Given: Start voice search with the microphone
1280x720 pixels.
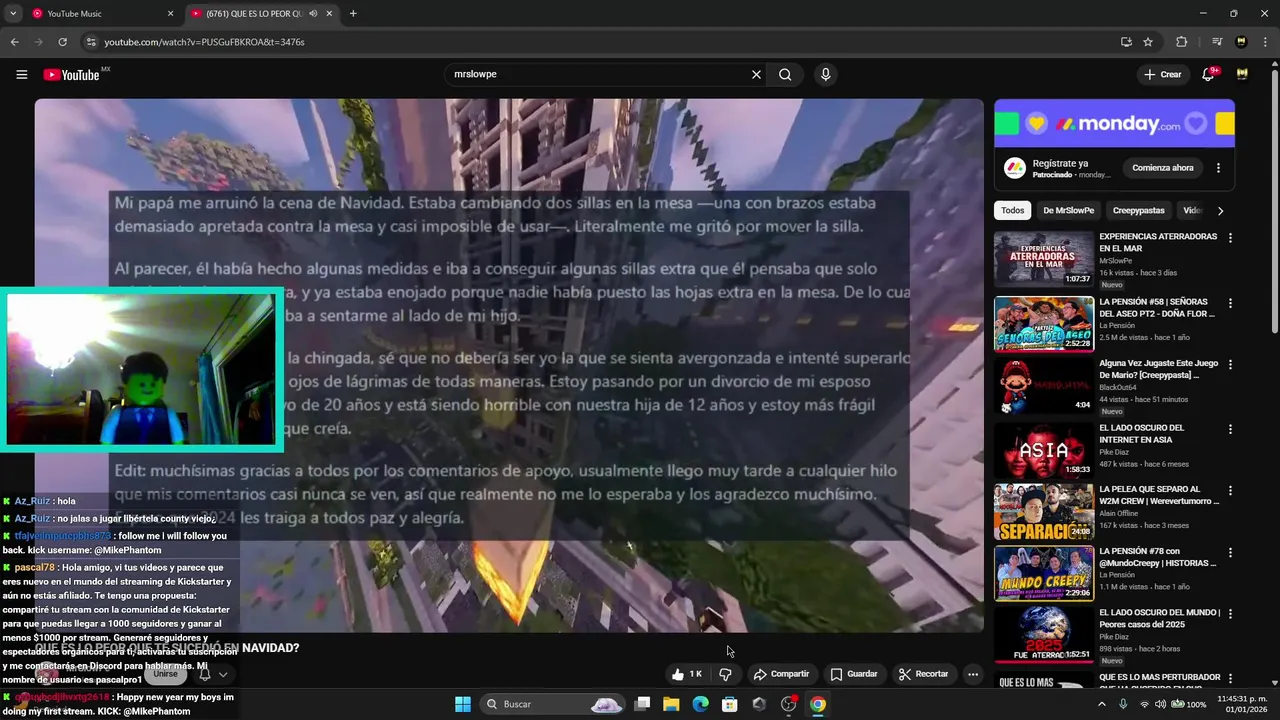Looking at the screenshot, I should 825,74.
